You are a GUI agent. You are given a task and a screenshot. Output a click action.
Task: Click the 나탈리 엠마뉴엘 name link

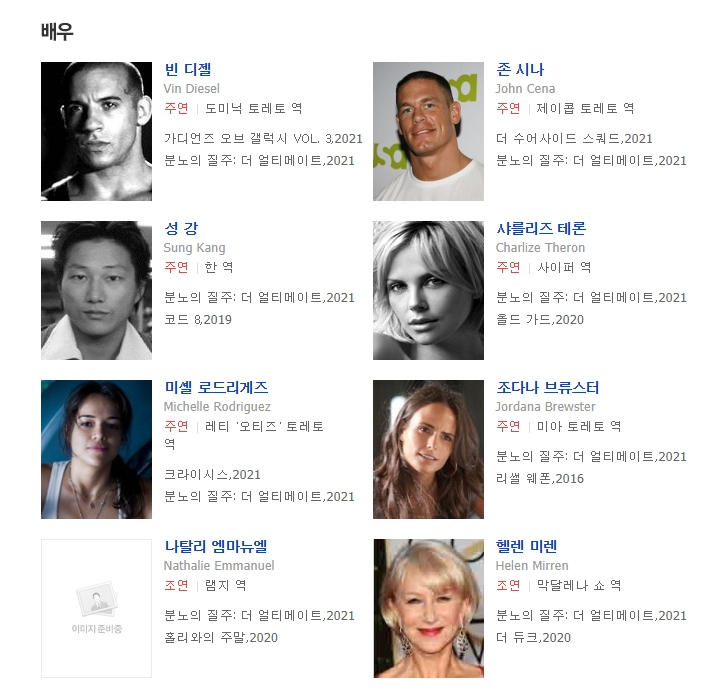tap(216, 547)
